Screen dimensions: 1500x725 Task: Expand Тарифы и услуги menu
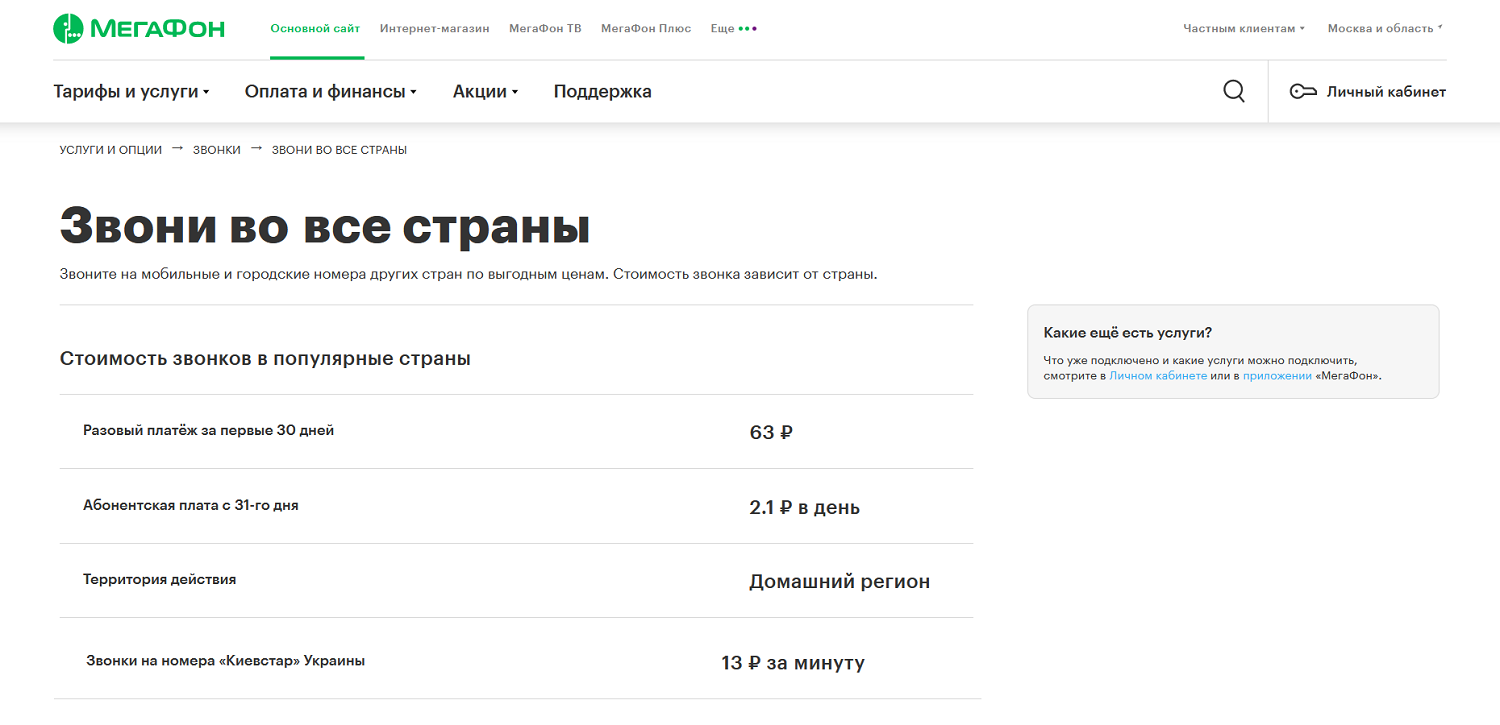coord(131,92)
